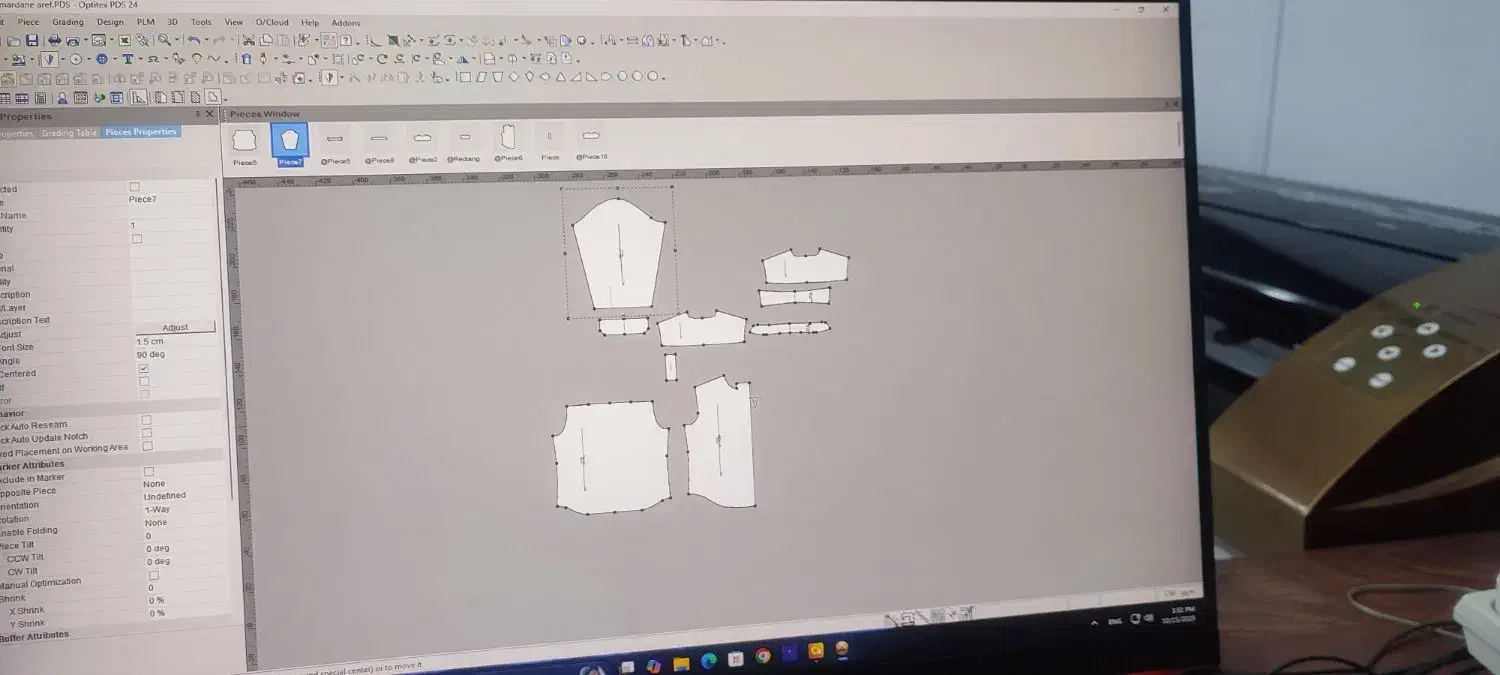Select the Piece5 thumbnail in Pieces Window

pyautogui.click(x=245, y=142)
